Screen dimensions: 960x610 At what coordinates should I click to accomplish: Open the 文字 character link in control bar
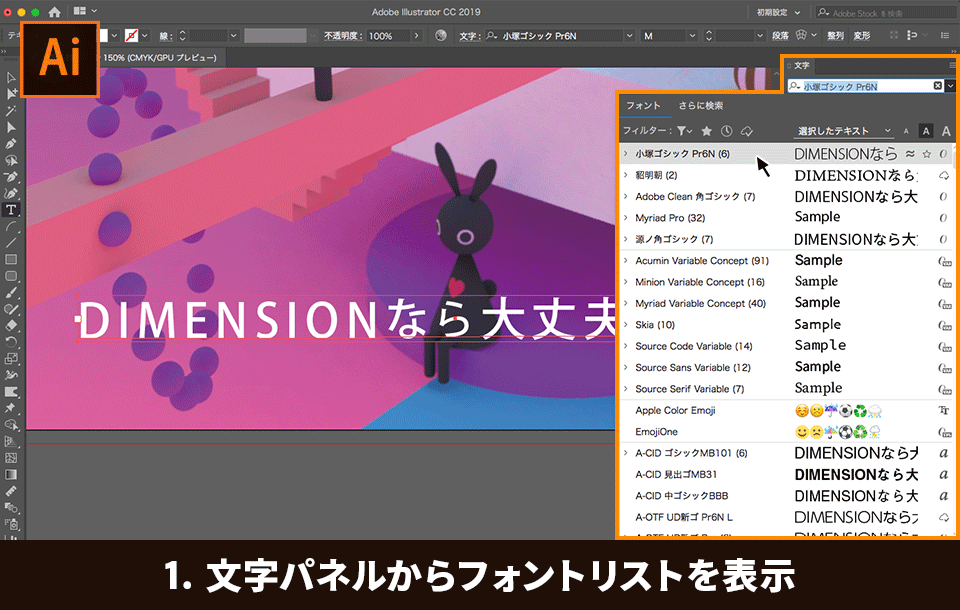click(x=470, y=36)
